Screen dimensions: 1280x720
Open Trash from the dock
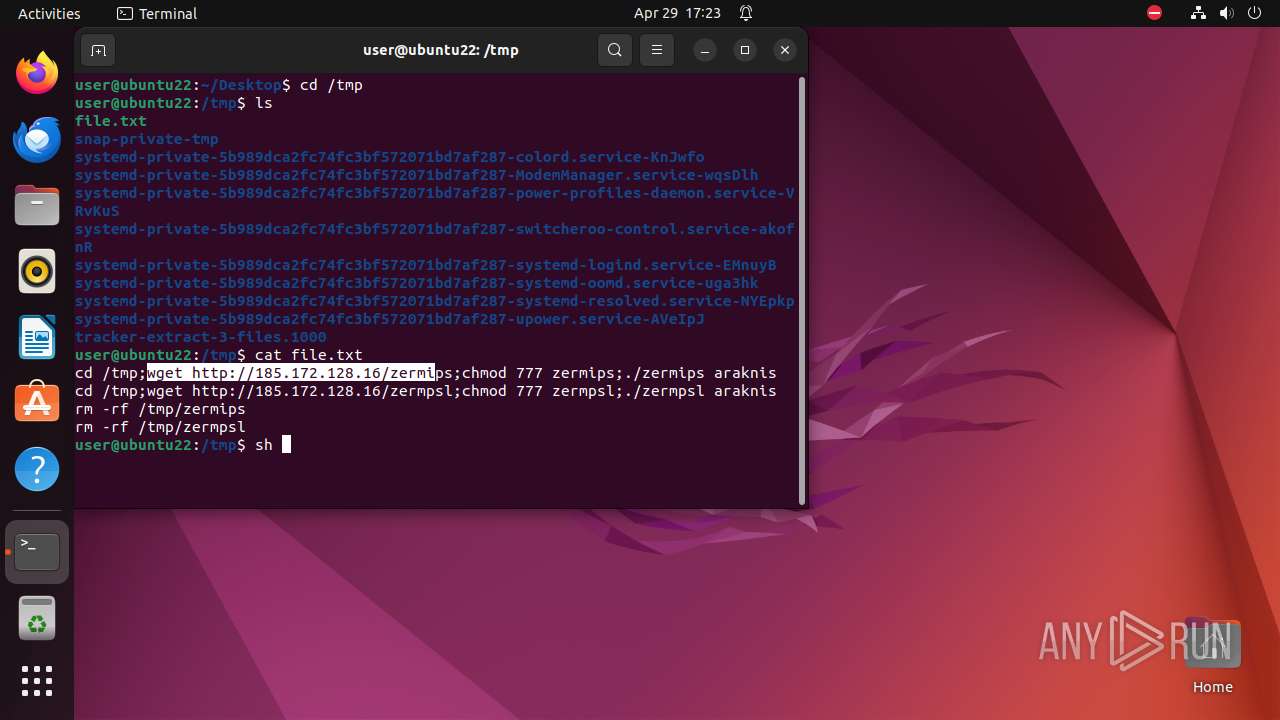(37, 618)
